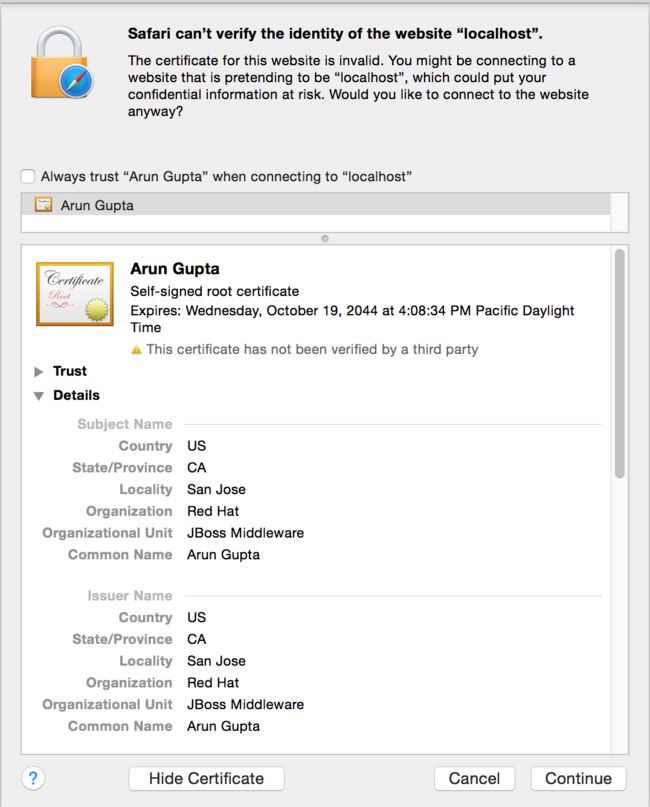Viewport: 650px width, 807px height.
Task: Click Subject Name "JBoss Middleware" value
Action: point(245,533)
